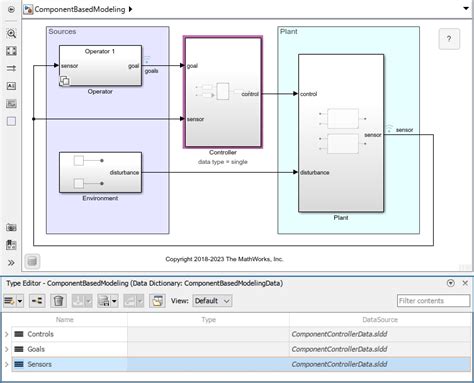Open the Save options dropdown arrow
The width and height of the screenshot is (474, 383).
point(114,301)
